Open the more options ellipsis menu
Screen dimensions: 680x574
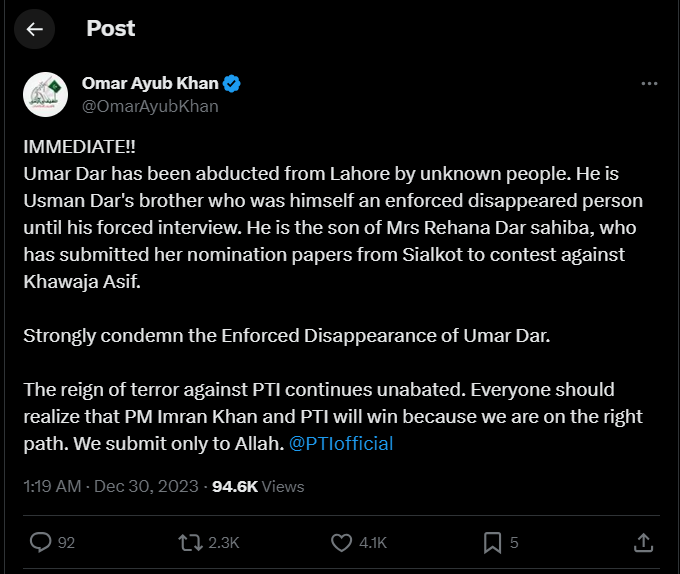(648, 84)
